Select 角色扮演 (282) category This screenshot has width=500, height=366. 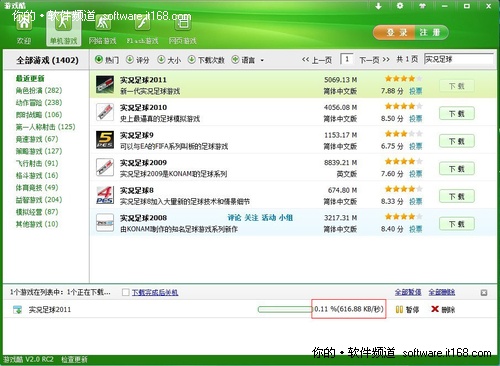(x=39, y=90)
